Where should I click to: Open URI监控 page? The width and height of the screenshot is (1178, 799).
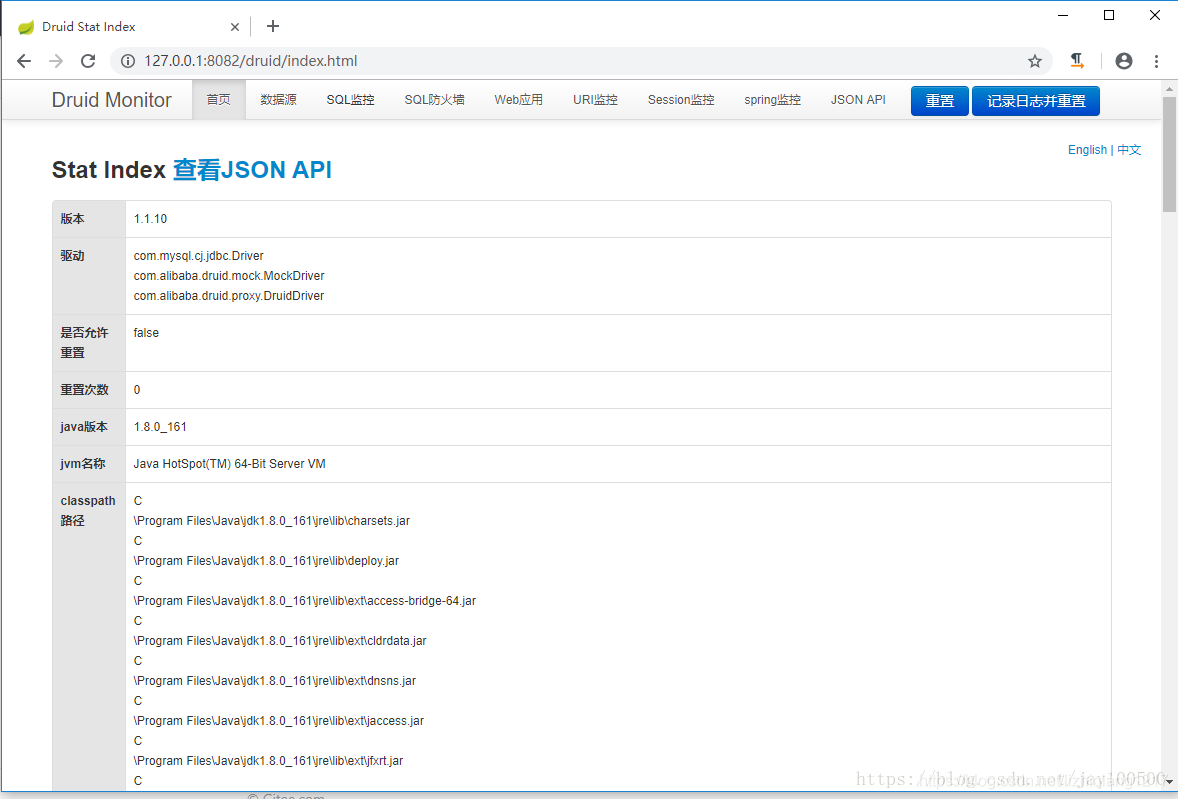[595, 100]
